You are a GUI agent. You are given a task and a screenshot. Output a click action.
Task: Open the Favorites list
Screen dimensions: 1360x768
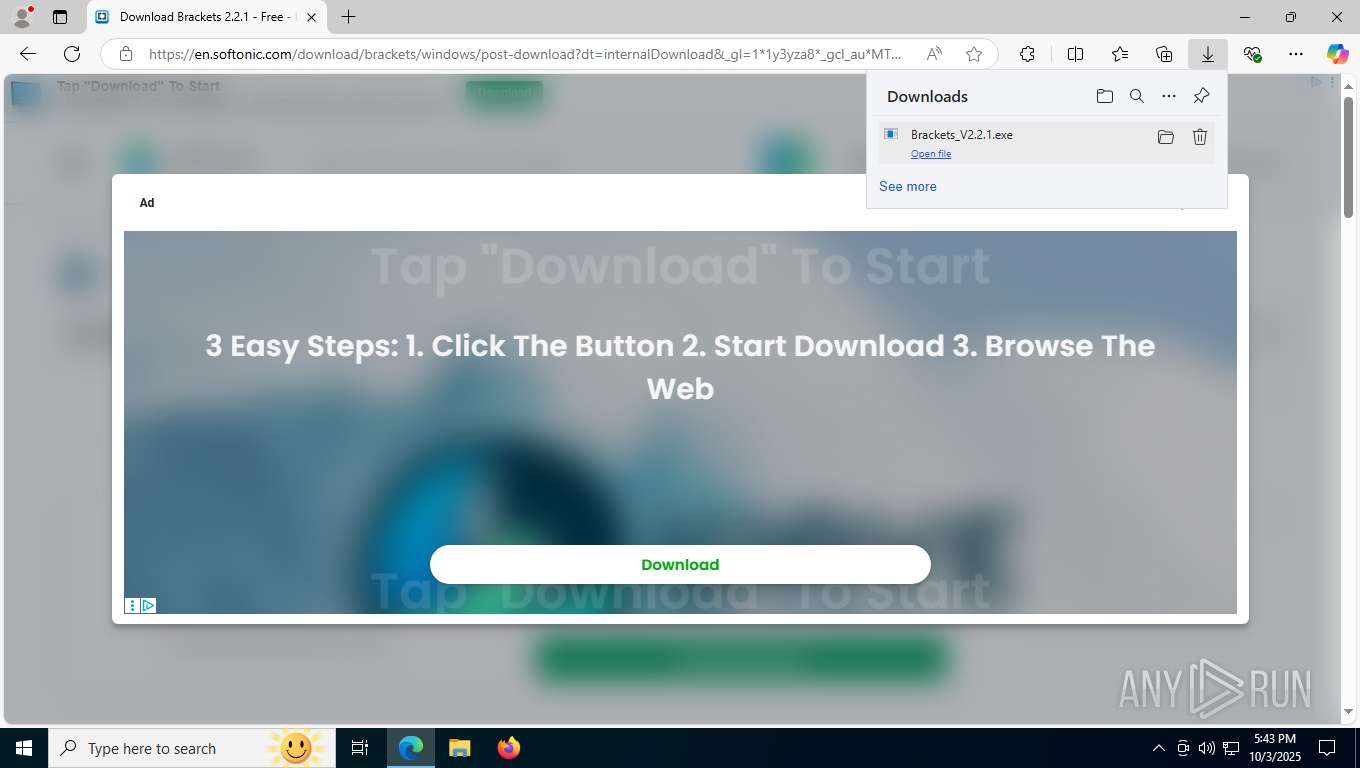pyautogui.click(x=1120, y=54)
